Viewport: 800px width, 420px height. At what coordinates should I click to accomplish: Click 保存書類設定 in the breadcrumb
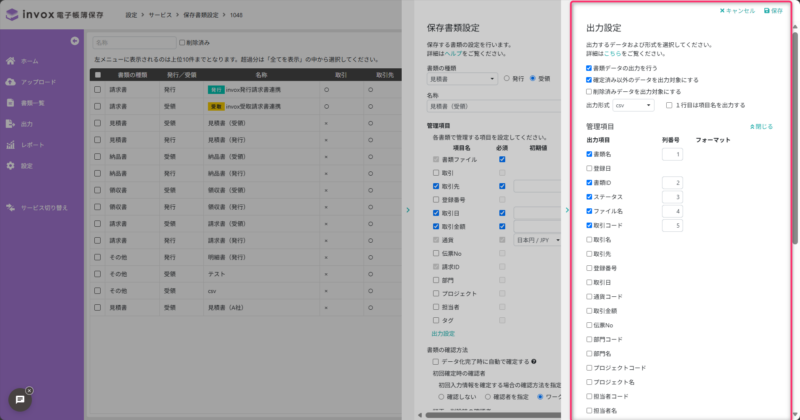pyautogui.click(x=201, y=15)
